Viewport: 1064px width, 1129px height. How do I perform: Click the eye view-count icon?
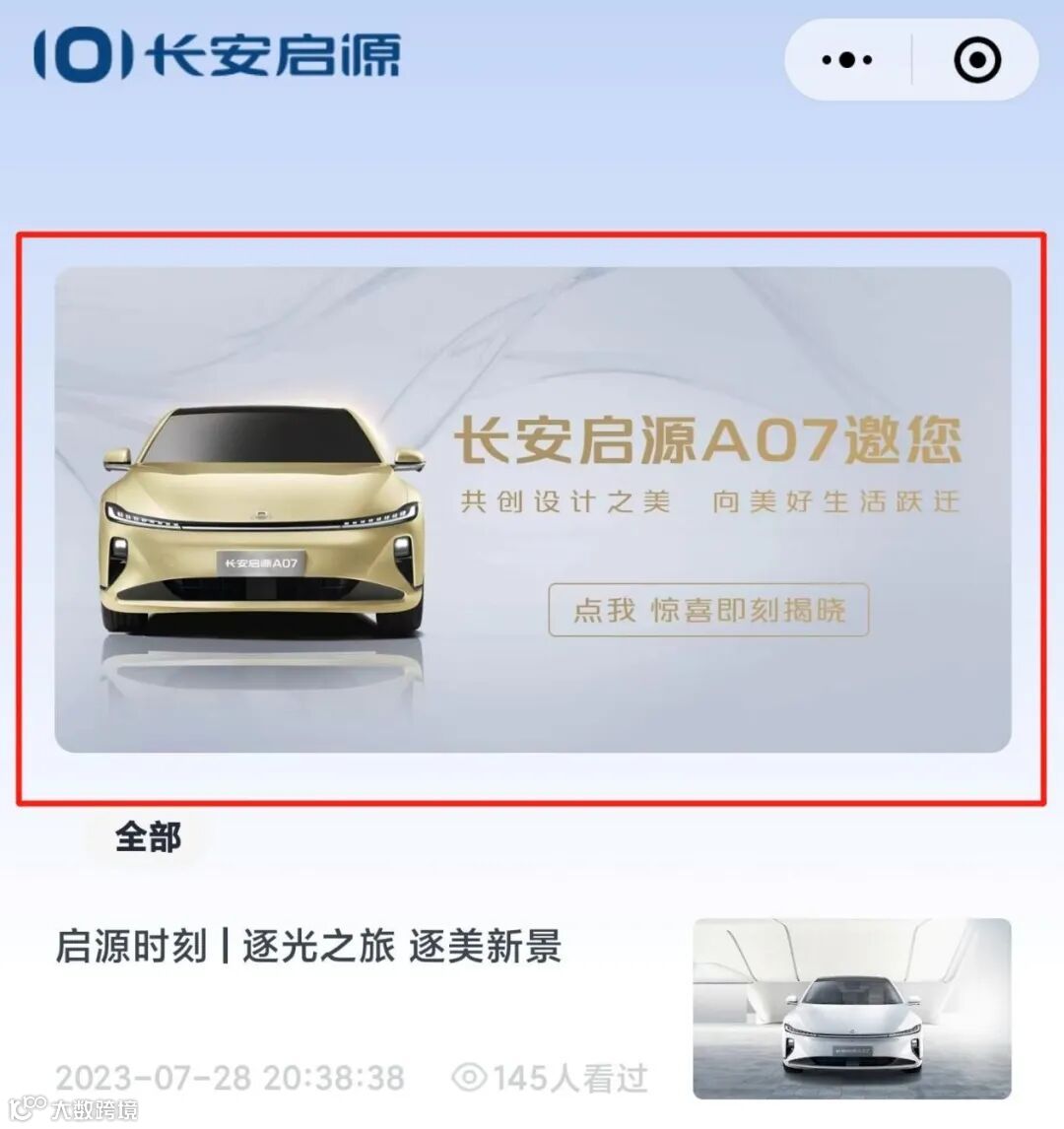pos(469,1077)
